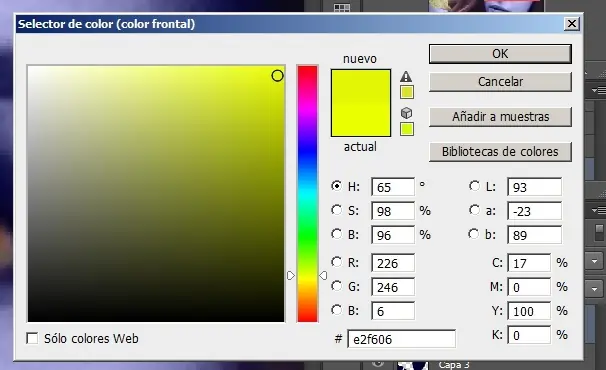Click the H value field showing 65

(393, 187)
